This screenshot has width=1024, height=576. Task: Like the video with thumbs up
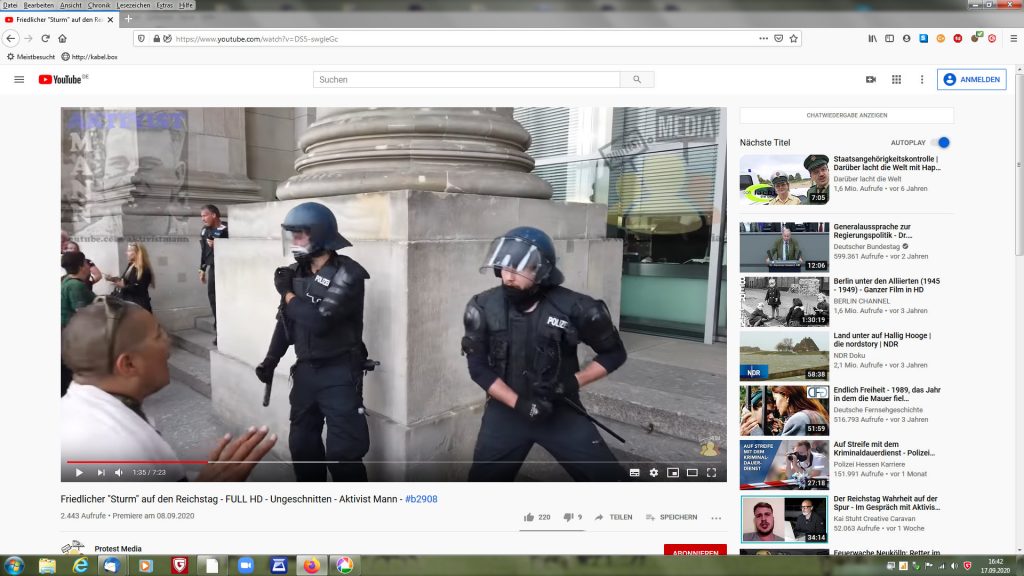click(529, 517)
